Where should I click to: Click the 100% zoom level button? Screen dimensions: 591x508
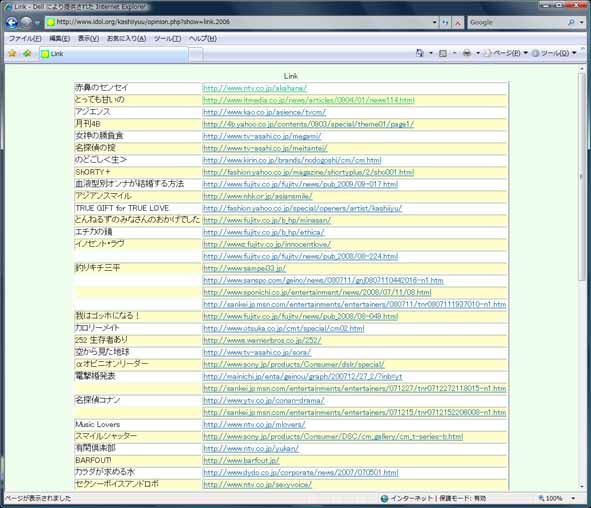click(551, 499)
